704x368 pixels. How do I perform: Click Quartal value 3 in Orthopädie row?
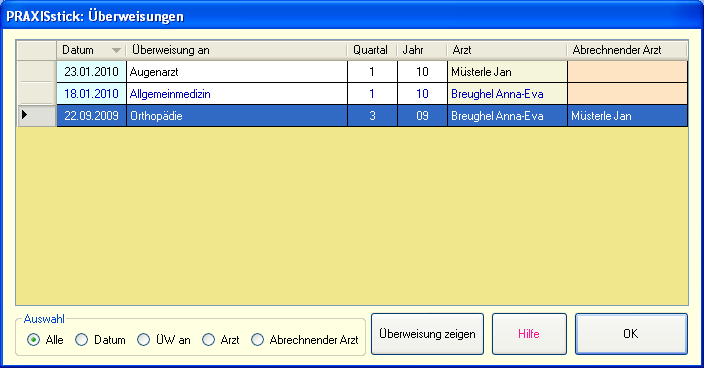(372, 116)
